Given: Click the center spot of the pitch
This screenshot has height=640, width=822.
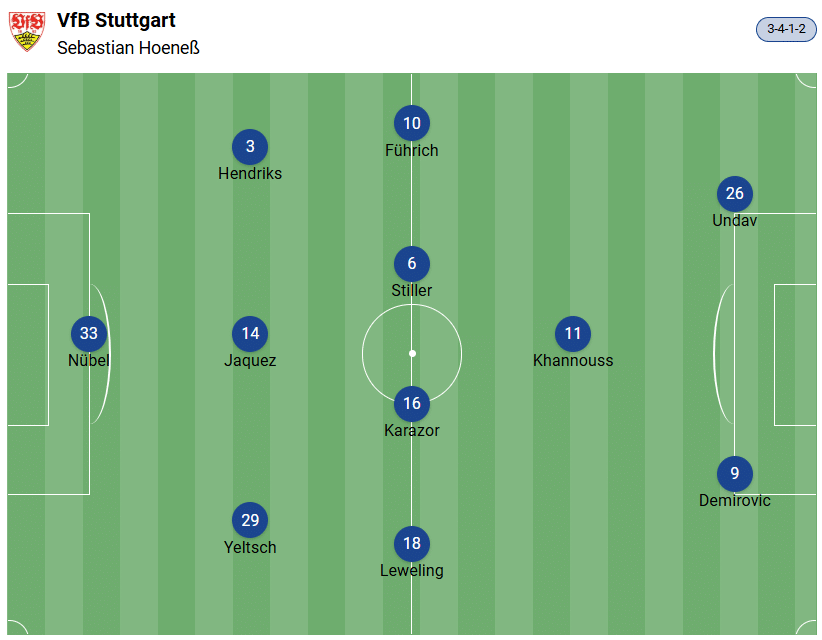Looking at the screenshot, I should (x=412, y=353).
